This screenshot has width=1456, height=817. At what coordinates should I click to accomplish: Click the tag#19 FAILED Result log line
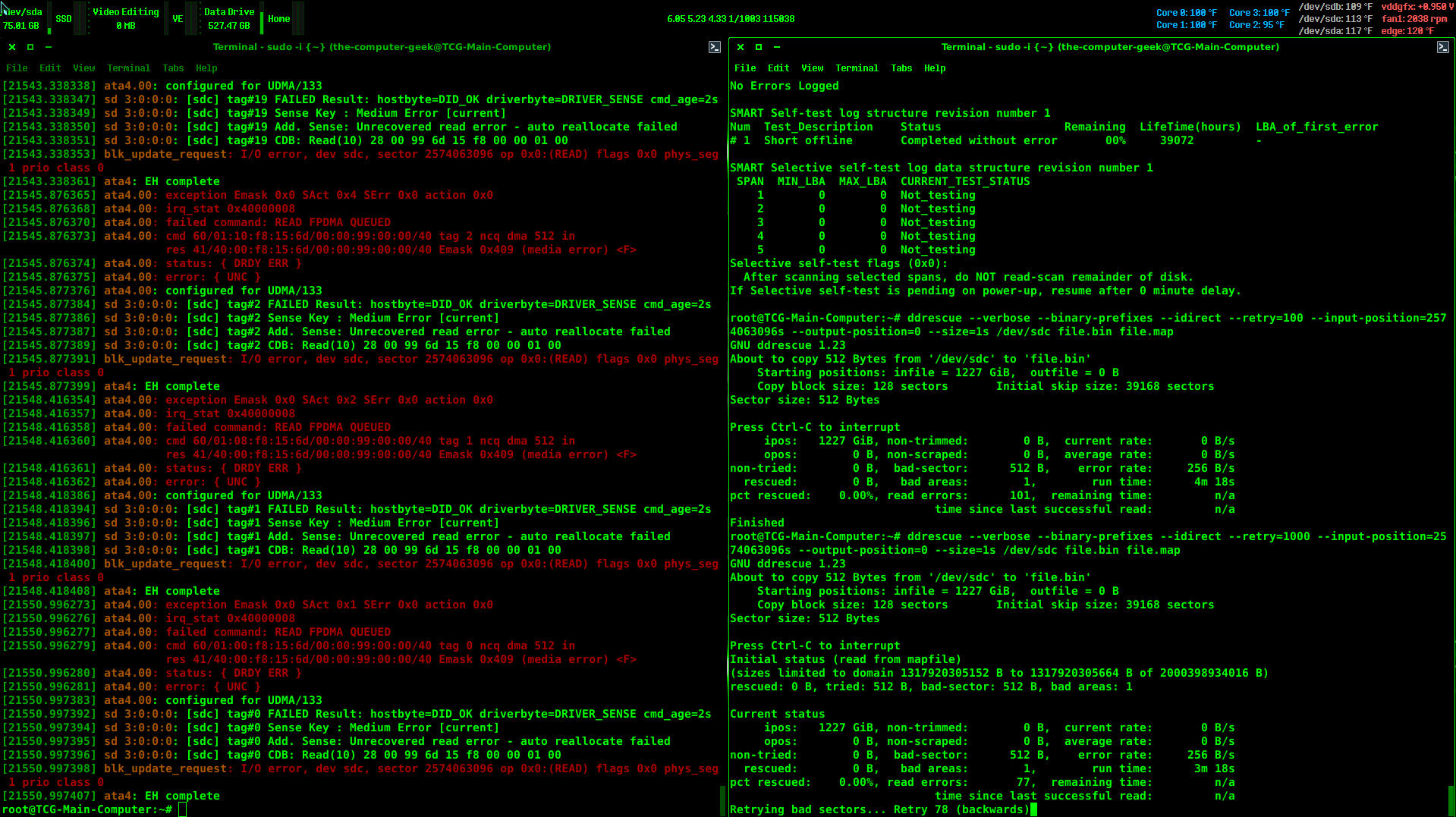(x=360, y=99)
